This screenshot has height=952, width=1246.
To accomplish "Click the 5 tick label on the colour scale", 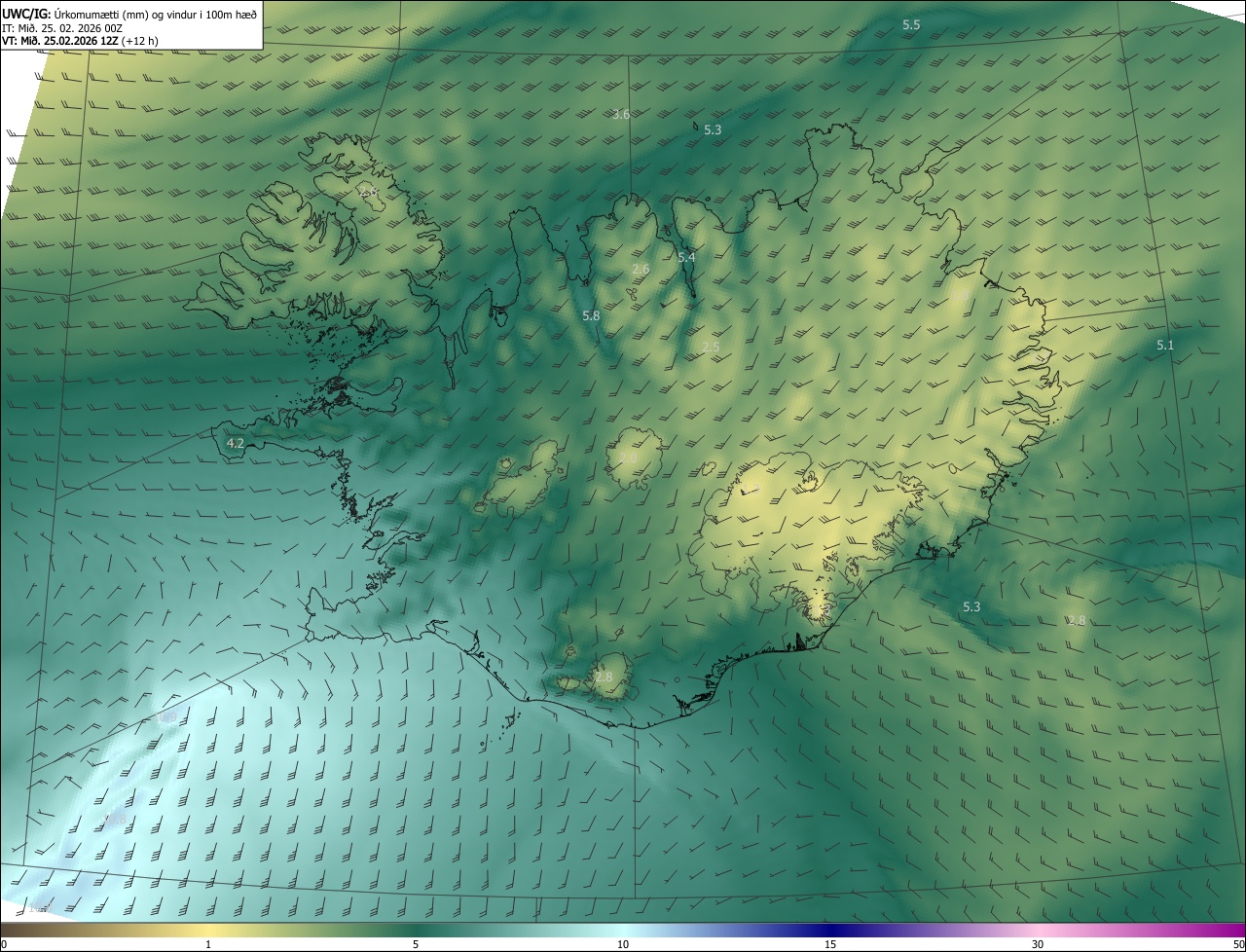I will tap(416, 945).
